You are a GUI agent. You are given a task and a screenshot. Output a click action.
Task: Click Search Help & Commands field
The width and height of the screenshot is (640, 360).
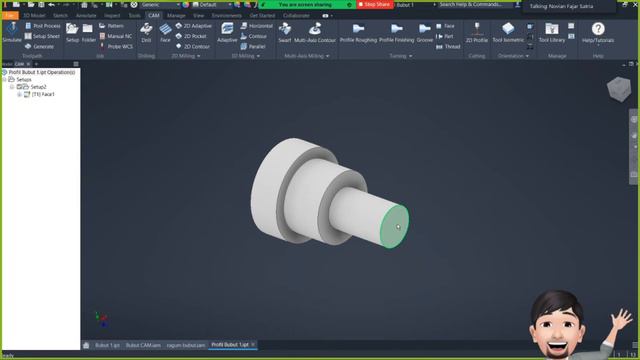(x=471, y=4)
